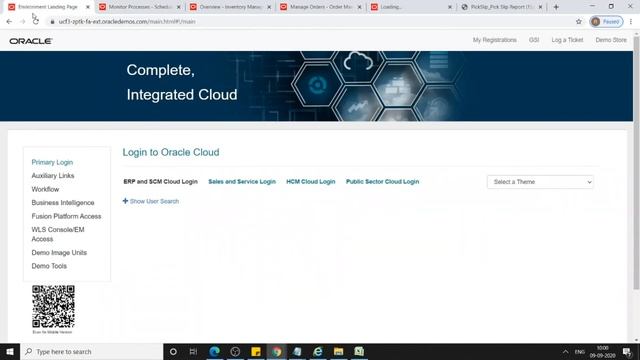Expand Show User Search
The image size is (640, 360).
[x=151, y=201]
